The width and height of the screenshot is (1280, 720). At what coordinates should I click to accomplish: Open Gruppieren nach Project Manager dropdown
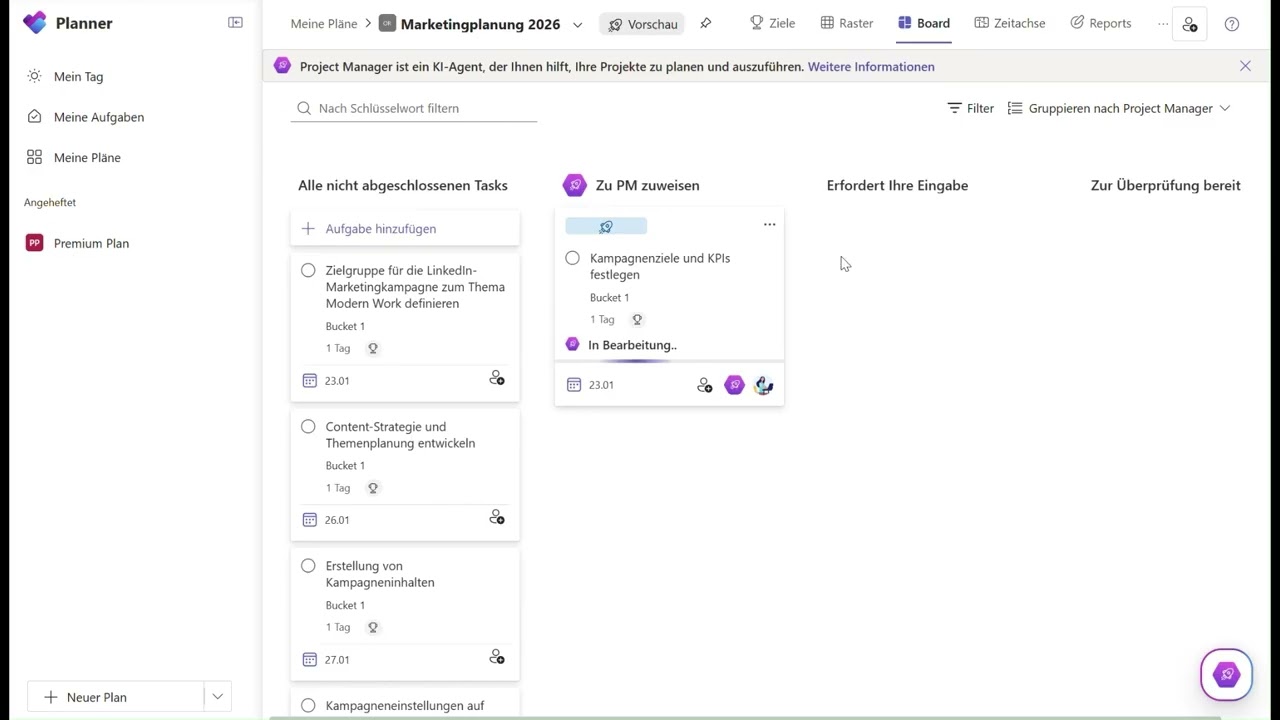(1119, 108)
